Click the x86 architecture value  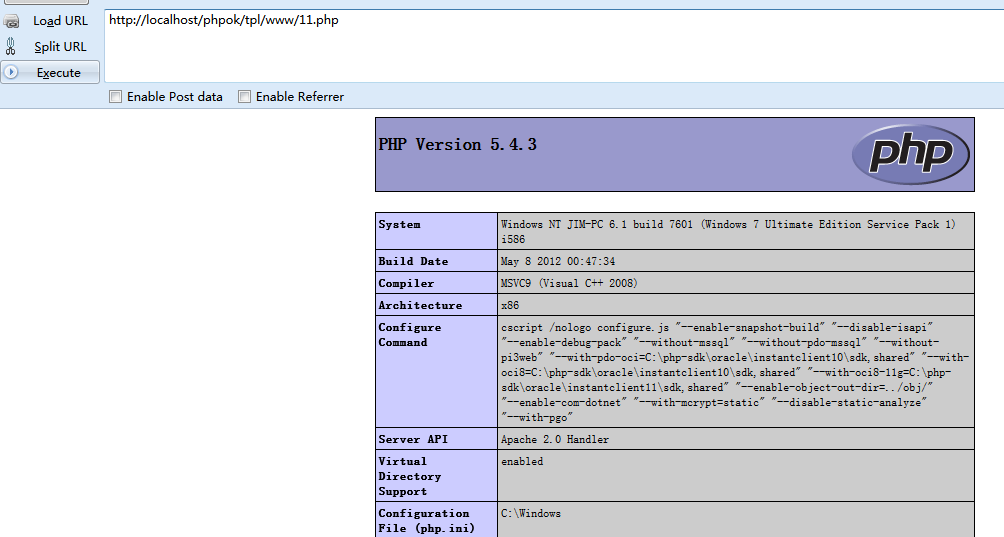pos(510,305)
